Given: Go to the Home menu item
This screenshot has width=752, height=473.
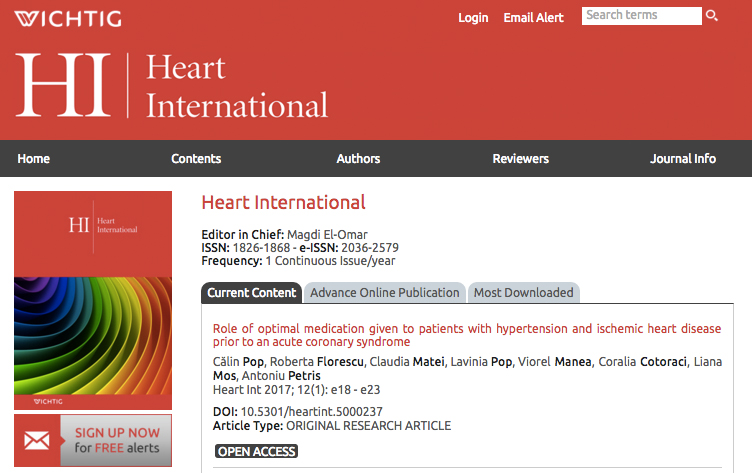Looking at the screenshot, I should click(x=33, y=159).
